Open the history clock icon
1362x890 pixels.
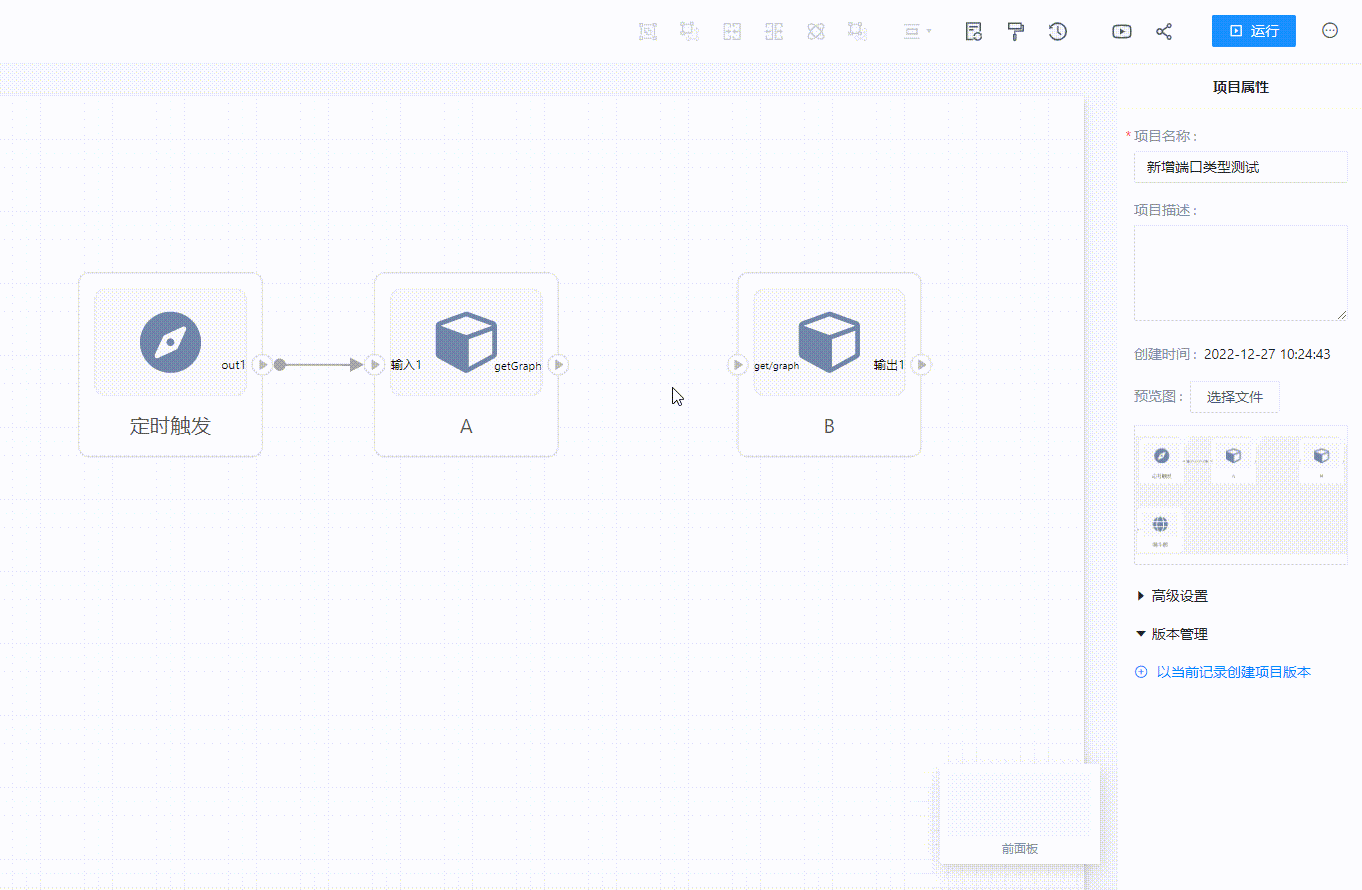pyautogui.click(x=1057, y=31)
